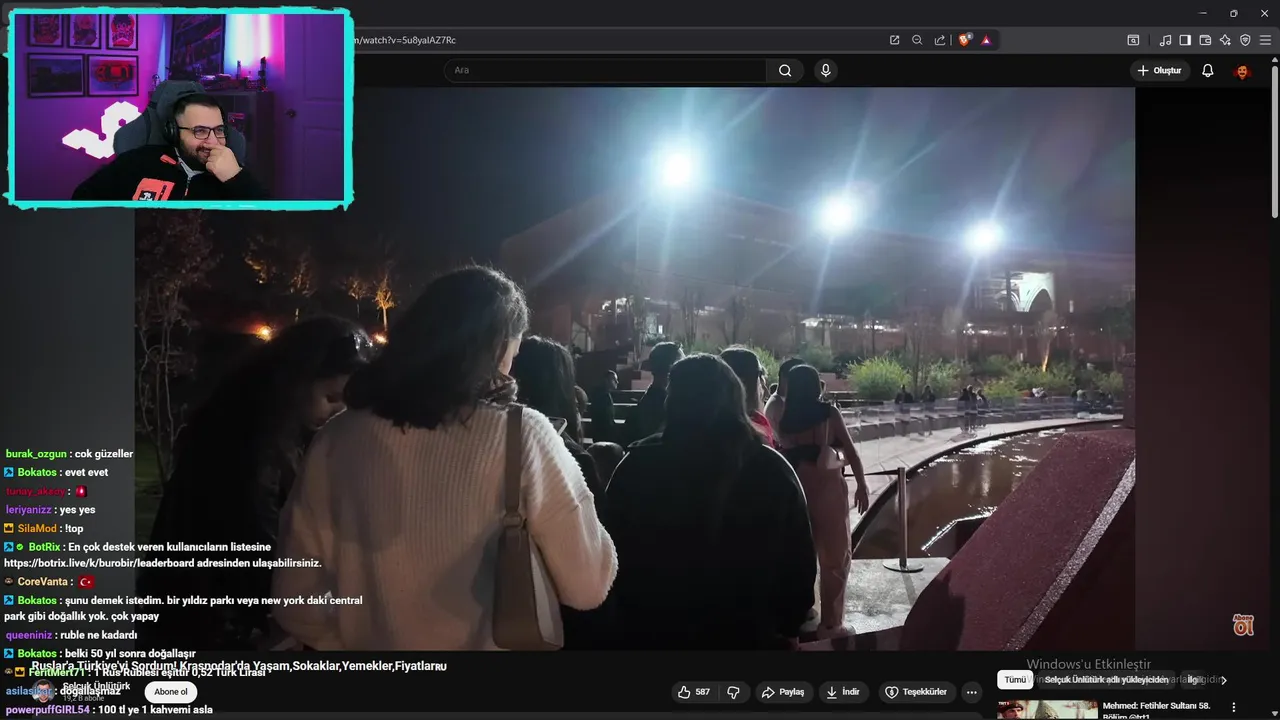Click in the YouTube 'Ara' search field
Image resolution: width=1280 pixels, height=720 pixels.
pos(605,70)
